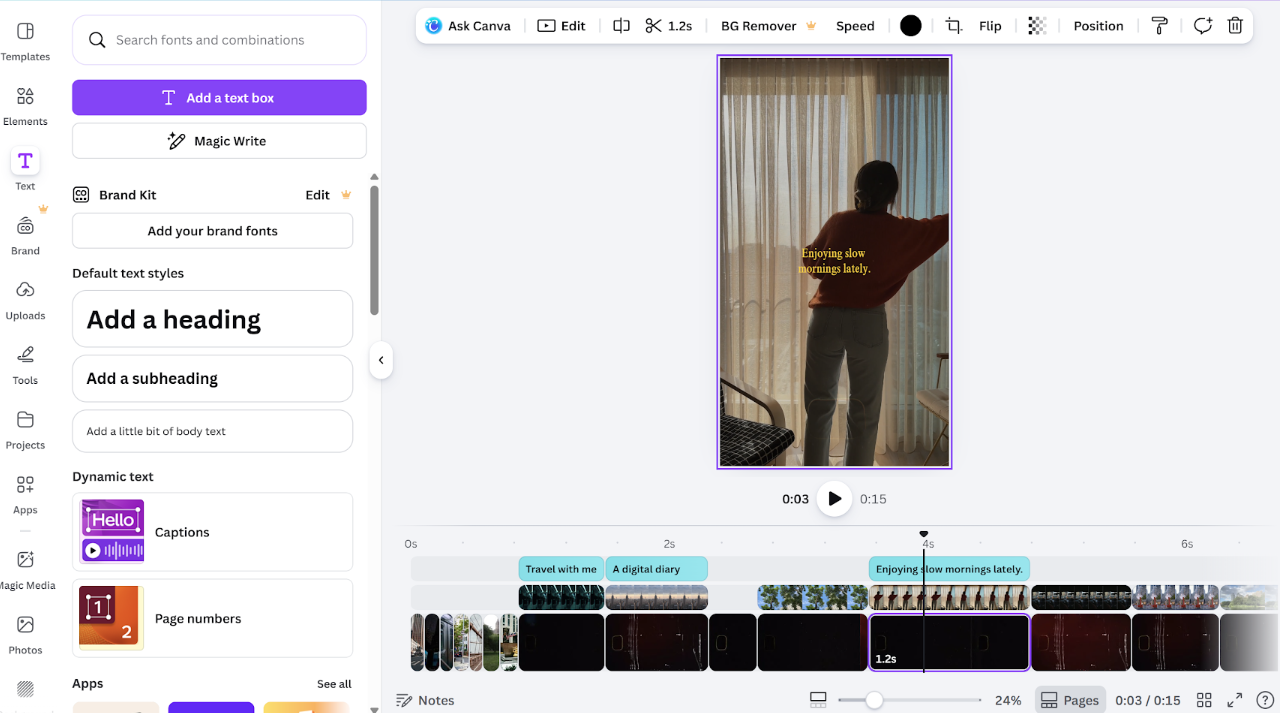1280x713 pixels.
Task: Add a comment using speech bubble icon
Action: click(x=1202, y=26)
